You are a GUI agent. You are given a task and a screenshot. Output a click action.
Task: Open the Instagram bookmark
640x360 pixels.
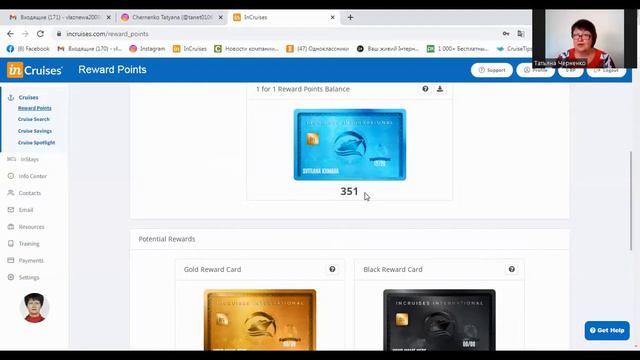click(147, 49)
